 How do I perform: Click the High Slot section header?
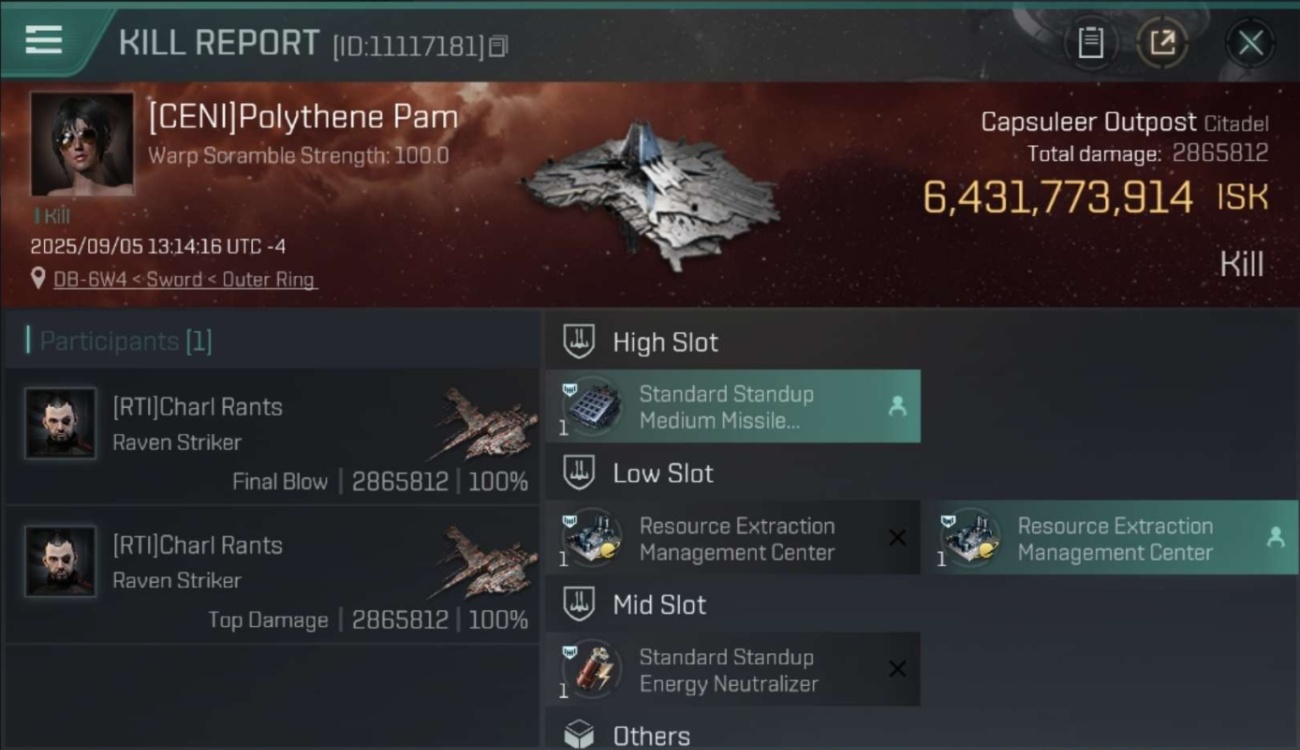point(641,342)
